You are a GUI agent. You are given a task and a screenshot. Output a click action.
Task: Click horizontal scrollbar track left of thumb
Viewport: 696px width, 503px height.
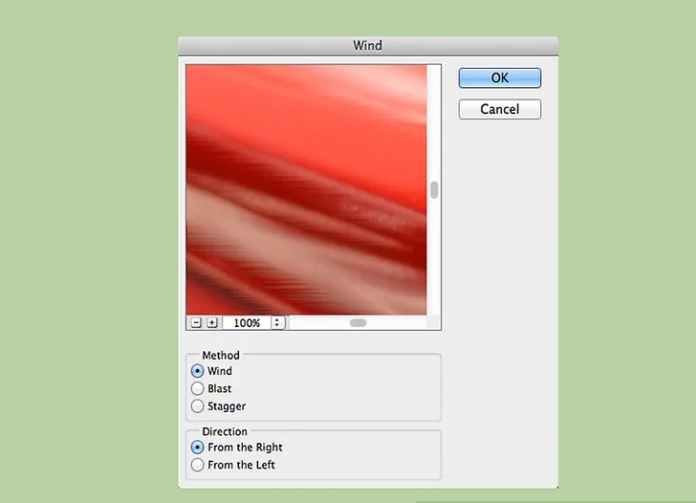(318, 323)
